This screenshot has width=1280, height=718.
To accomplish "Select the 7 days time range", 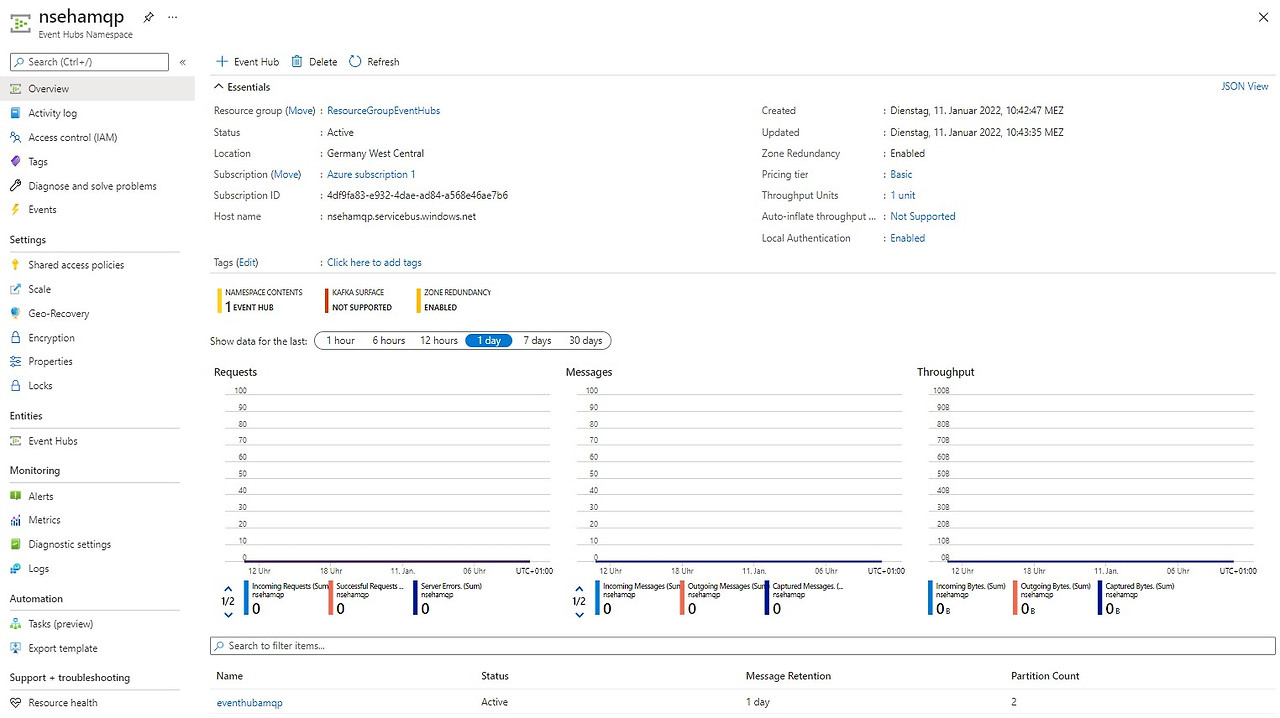I will (x=536, y=340).
